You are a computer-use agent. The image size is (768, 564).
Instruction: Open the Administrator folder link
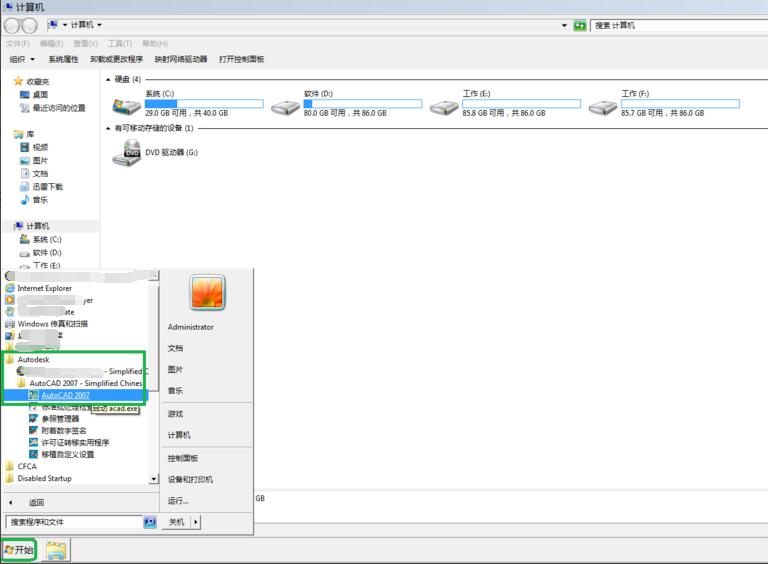(191, 327)
